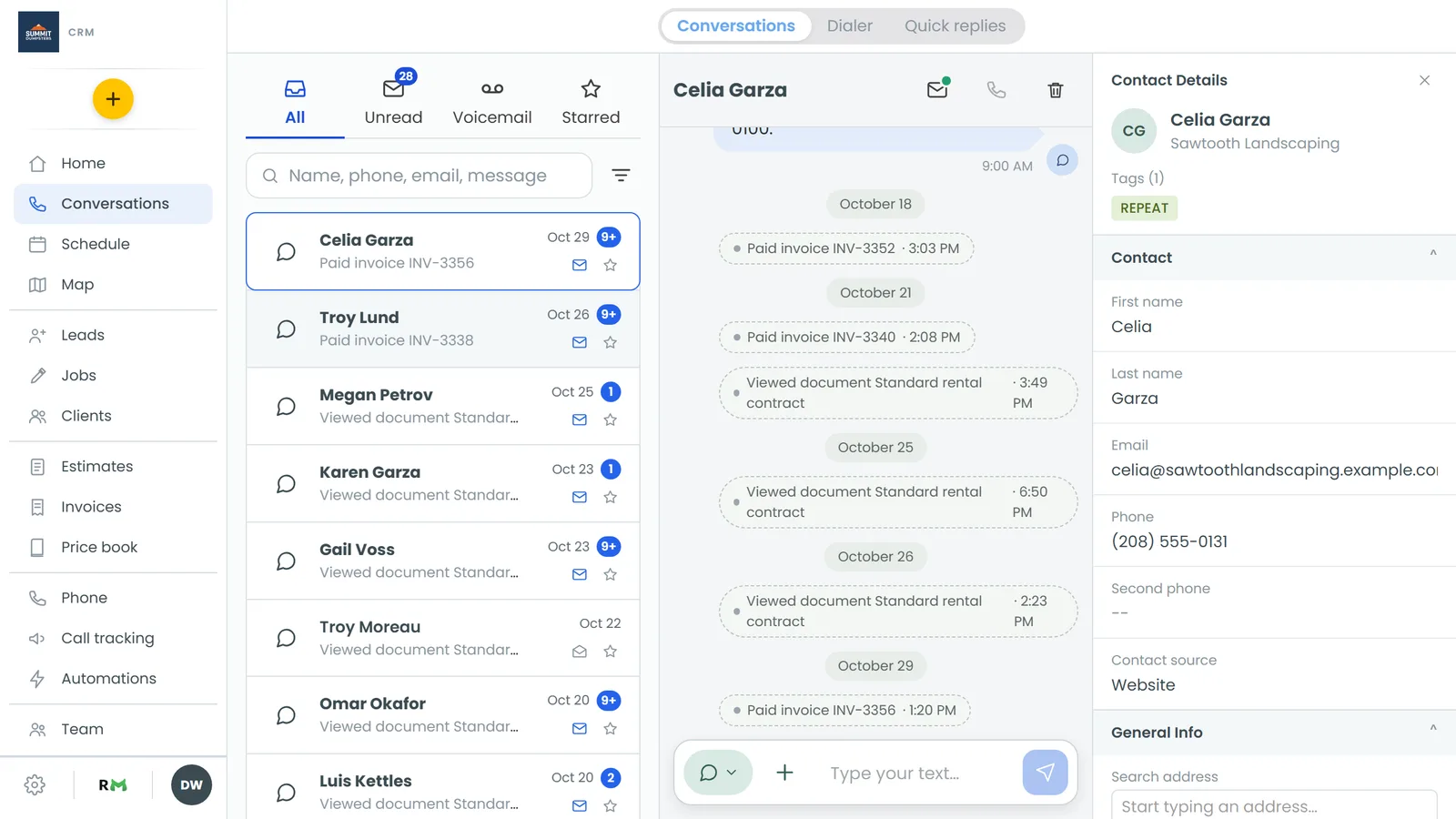Click the yellow plus create button
This screenshot has height=819, width=1456.
pyautogui.click(x=113, y=99)
